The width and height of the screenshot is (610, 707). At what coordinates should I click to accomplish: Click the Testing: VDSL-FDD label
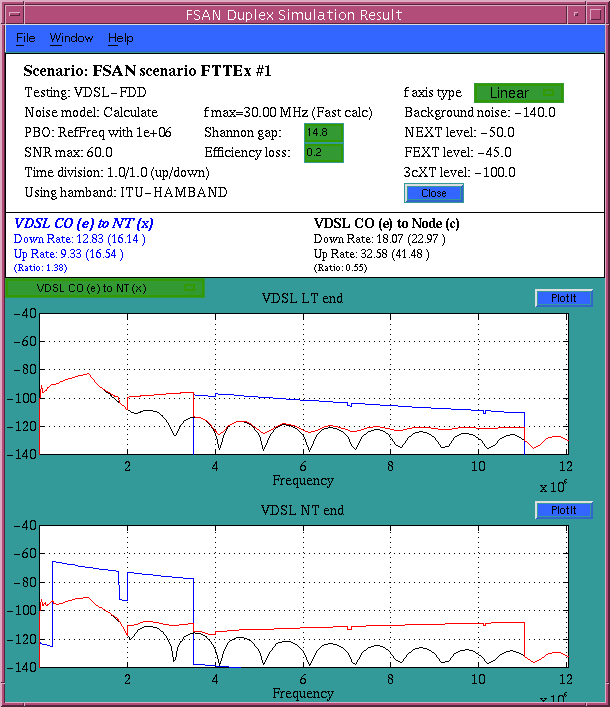coord(86,92)
